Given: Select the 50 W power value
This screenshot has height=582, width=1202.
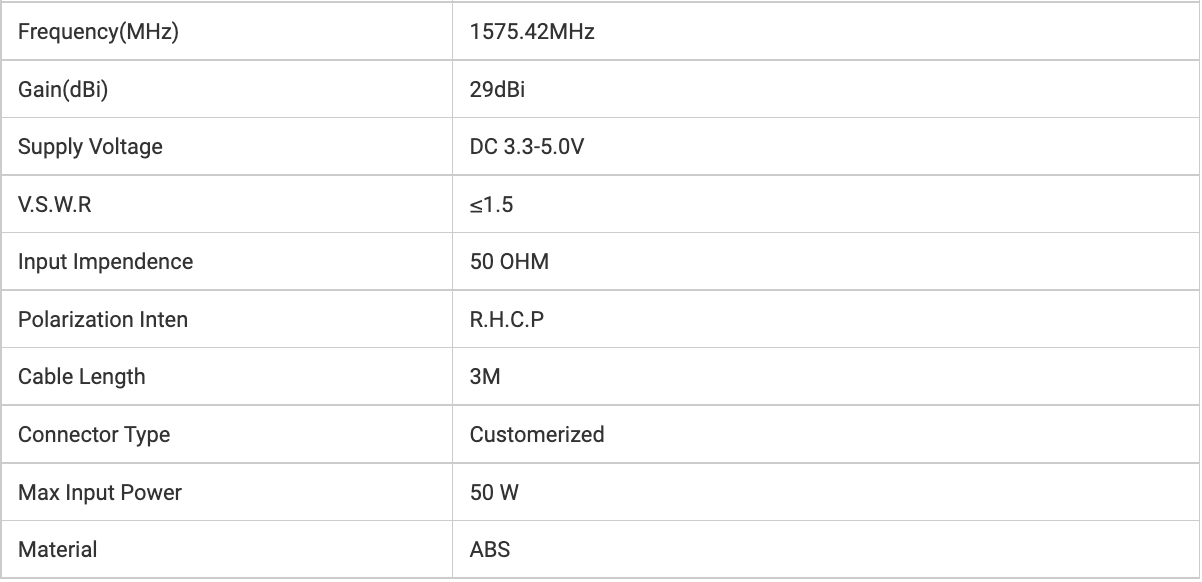Looking at the screenshot, I should [x=494, y=492].
